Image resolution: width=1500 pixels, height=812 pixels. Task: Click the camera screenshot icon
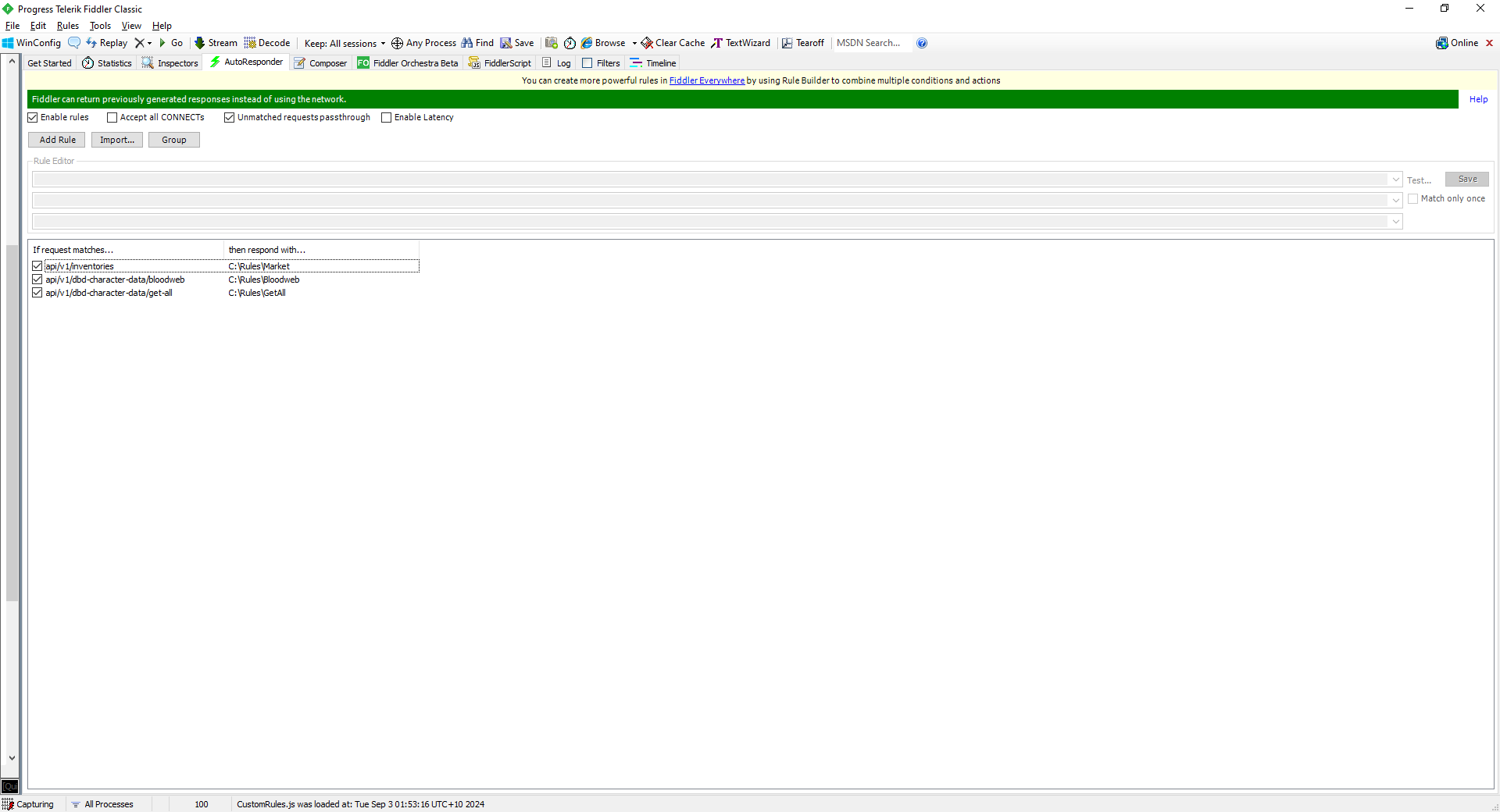[x=552, y=43]
